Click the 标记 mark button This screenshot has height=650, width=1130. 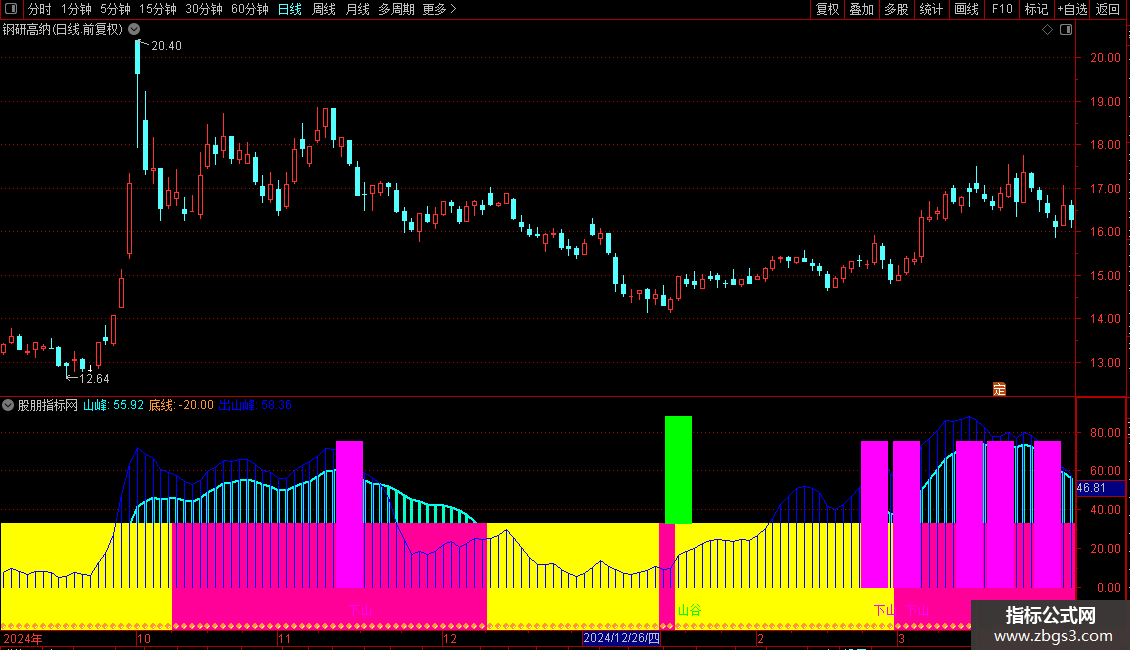coord(1036,9)
